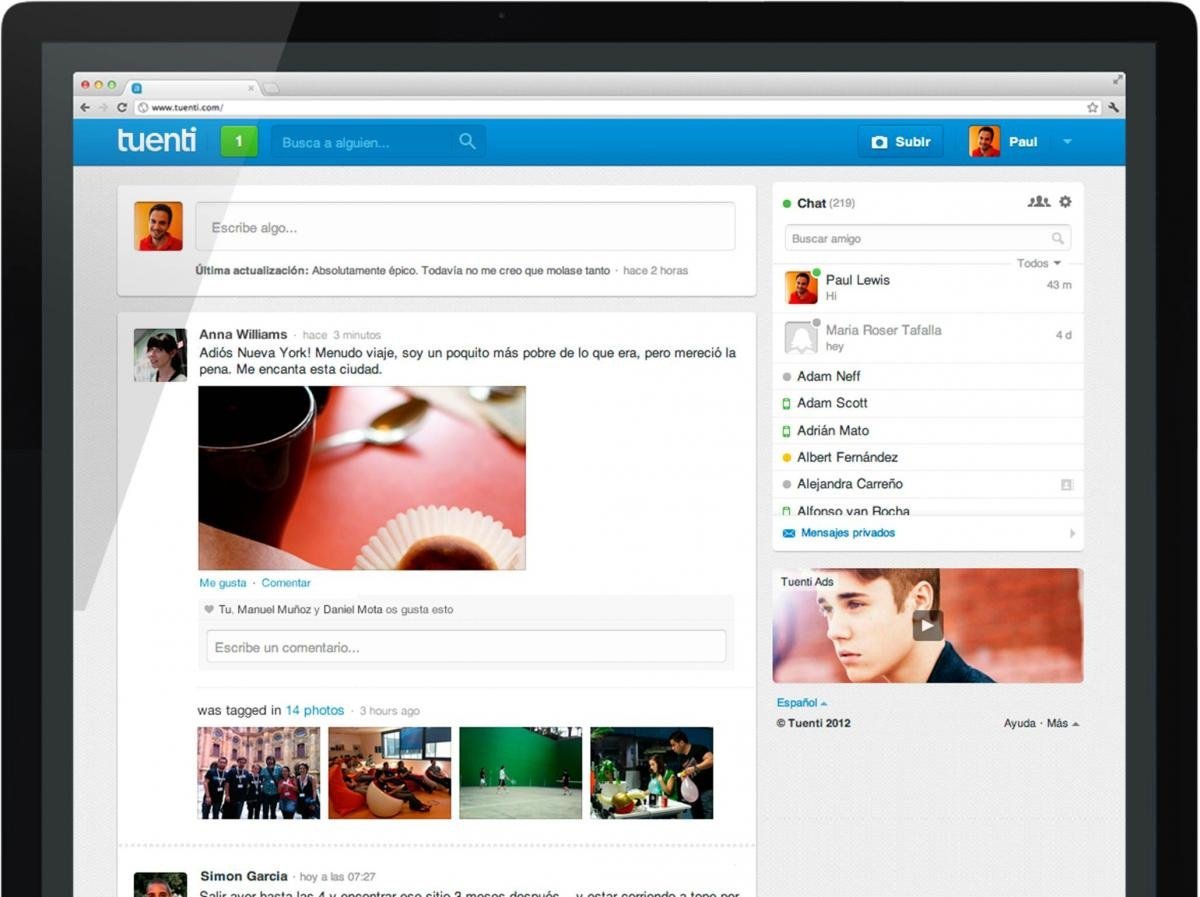1200x897 pixels.
Task: Open the green notifications badge
Action: pos(238,142)
